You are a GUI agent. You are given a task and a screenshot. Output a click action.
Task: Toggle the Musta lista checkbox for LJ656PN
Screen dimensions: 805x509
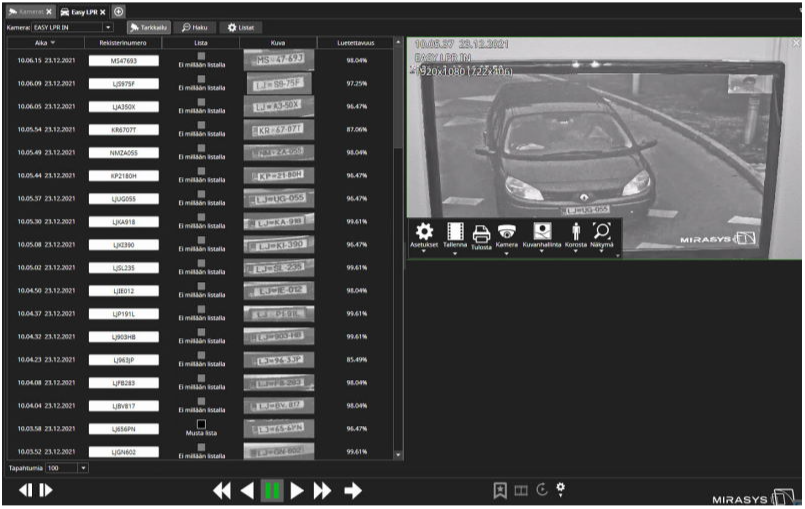click(x=201, y=424)
